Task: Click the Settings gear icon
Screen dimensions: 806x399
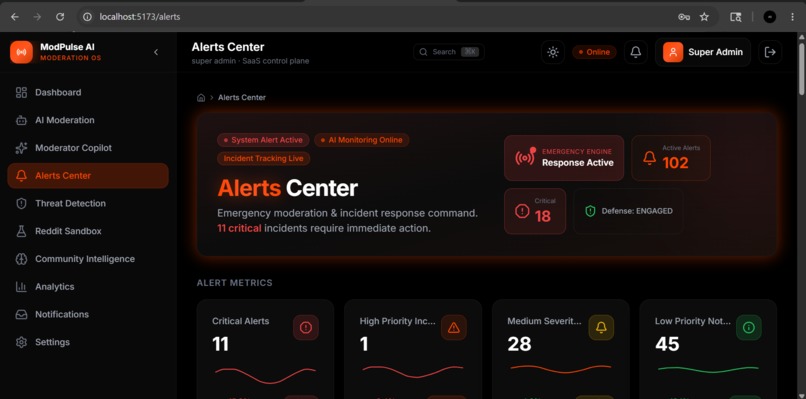Action: (x=21, y=342)
